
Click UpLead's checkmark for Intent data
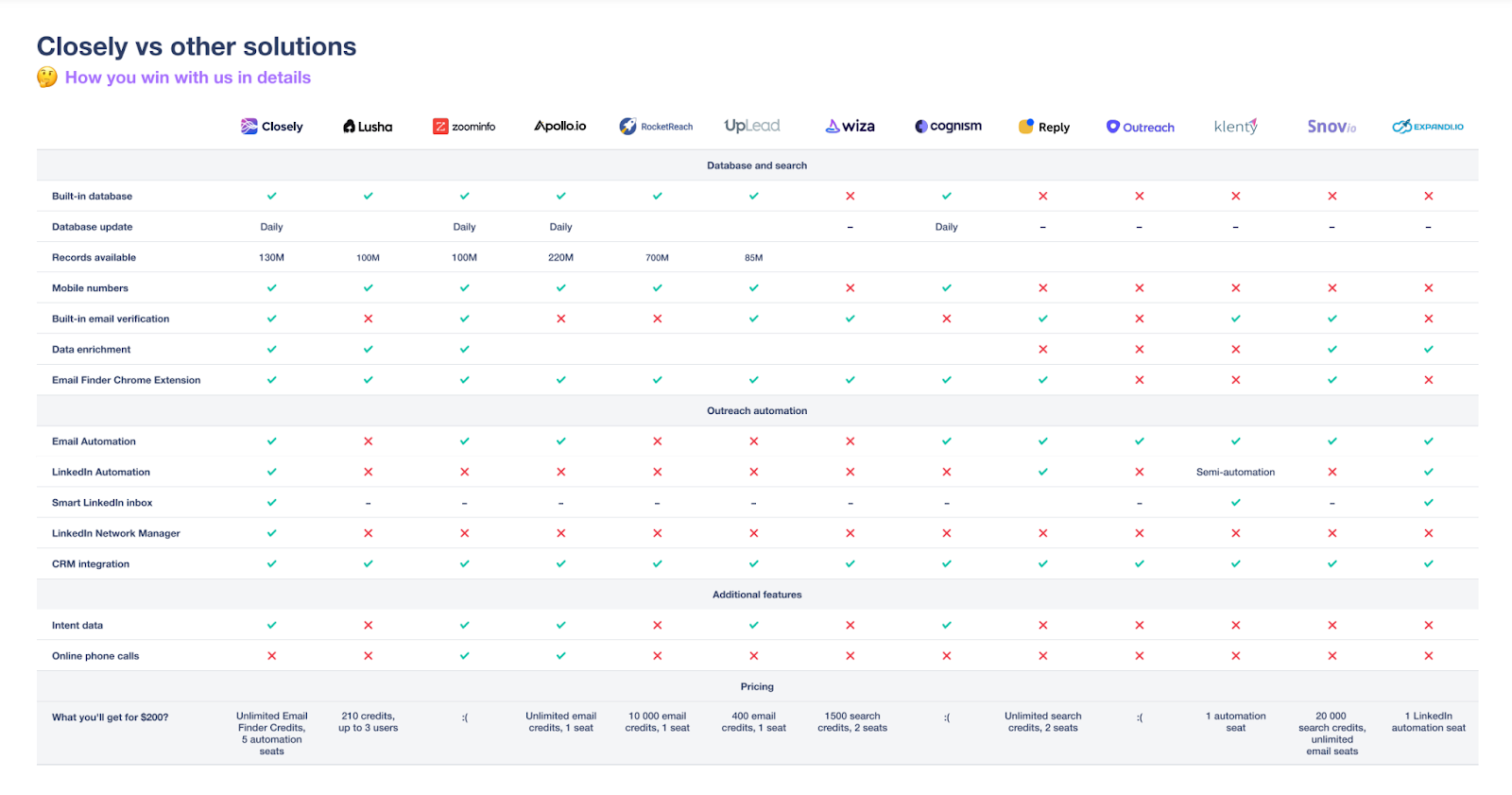[754, 625]
